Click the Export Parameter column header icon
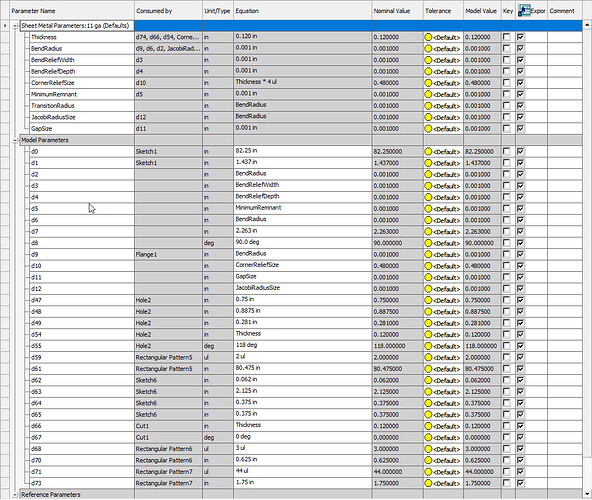 [524, 11]
